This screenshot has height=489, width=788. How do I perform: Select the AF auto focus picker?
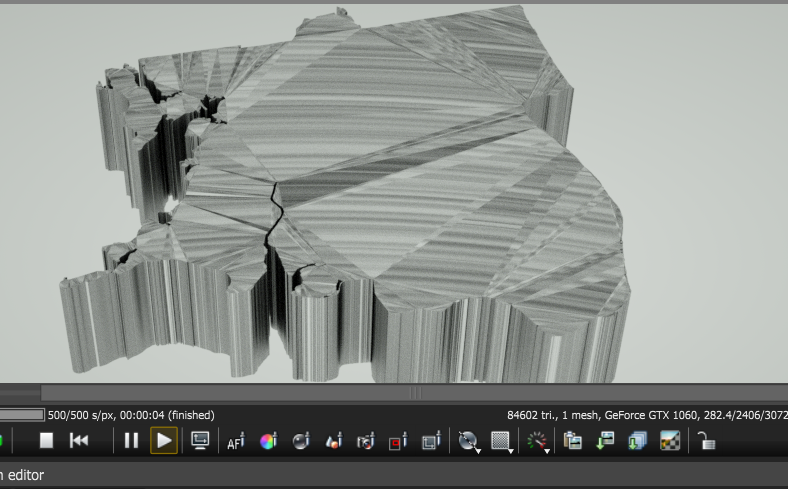[x=236, y=441]
